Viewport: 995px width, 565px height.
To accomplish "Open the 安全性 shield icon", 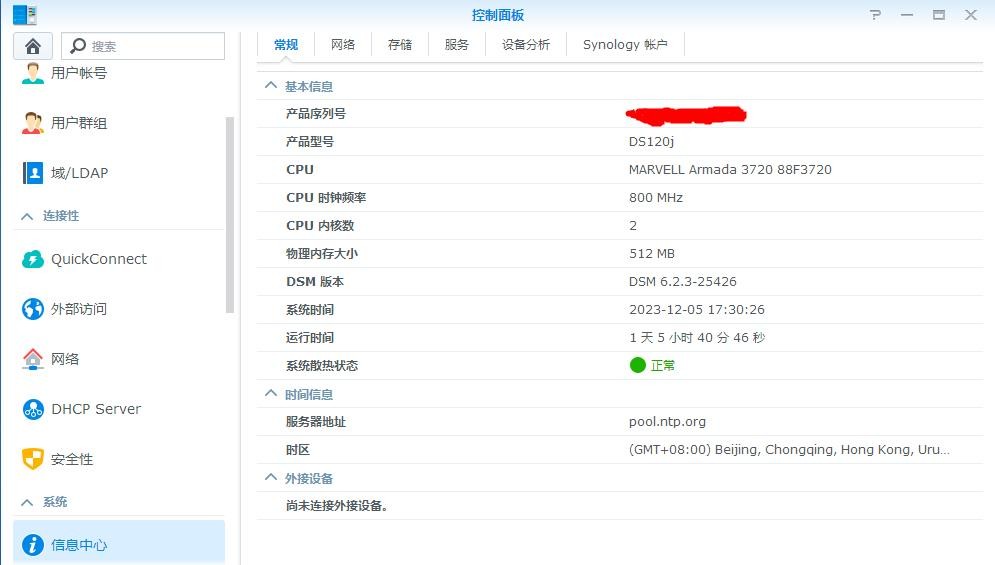I will [x=32, y=459].
